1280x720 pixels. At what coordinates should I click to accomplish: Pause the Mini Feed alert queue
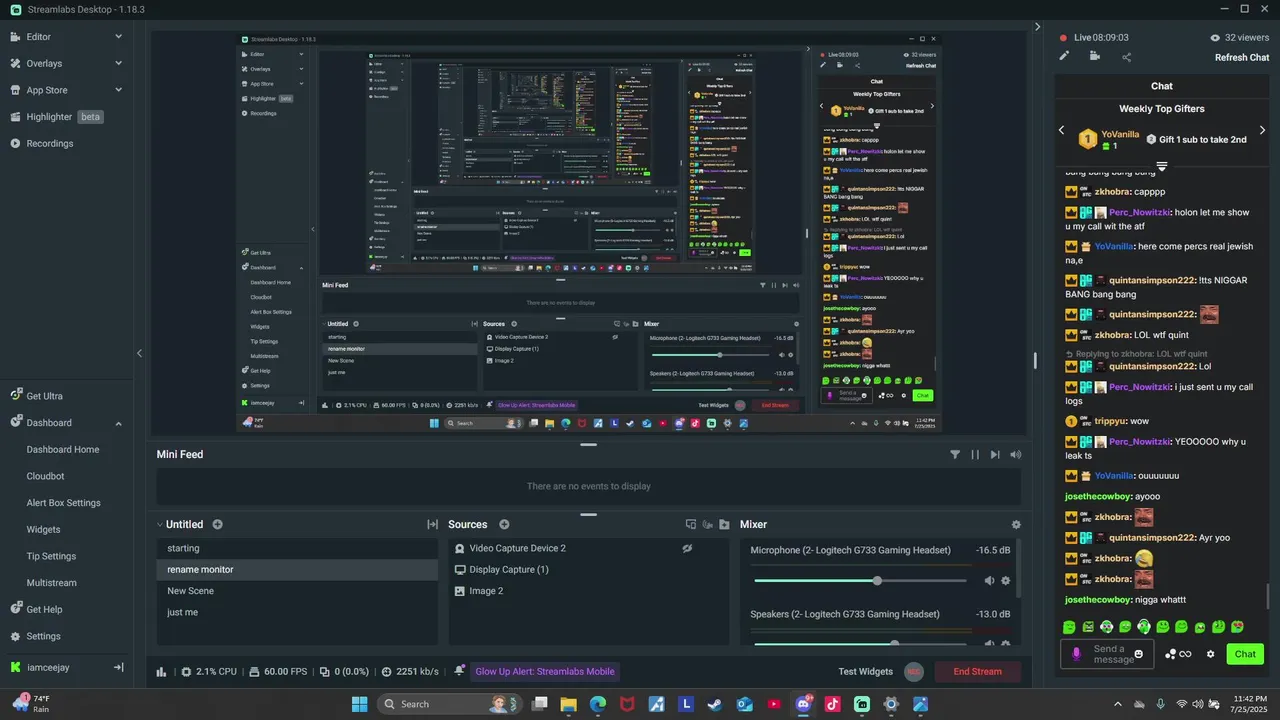pyautogui.click(x=975, y=454)
